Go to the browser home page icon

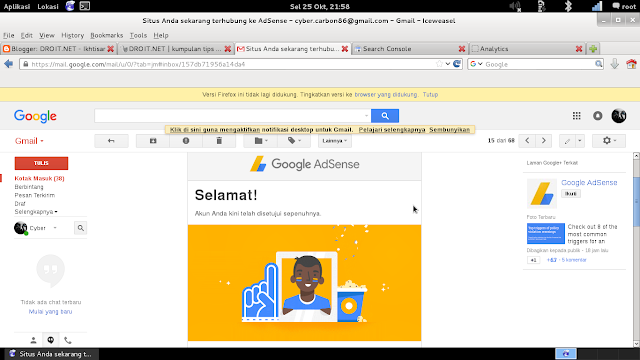tap(631, 64)
